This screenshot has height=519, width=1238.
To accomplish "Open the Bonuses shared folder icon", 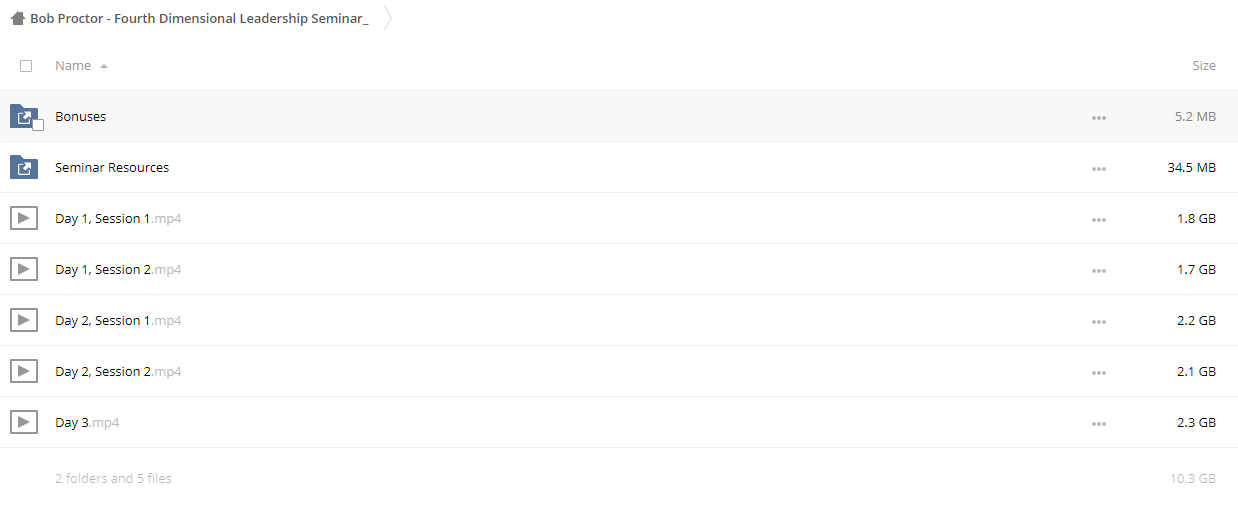I will click(24, 116).
